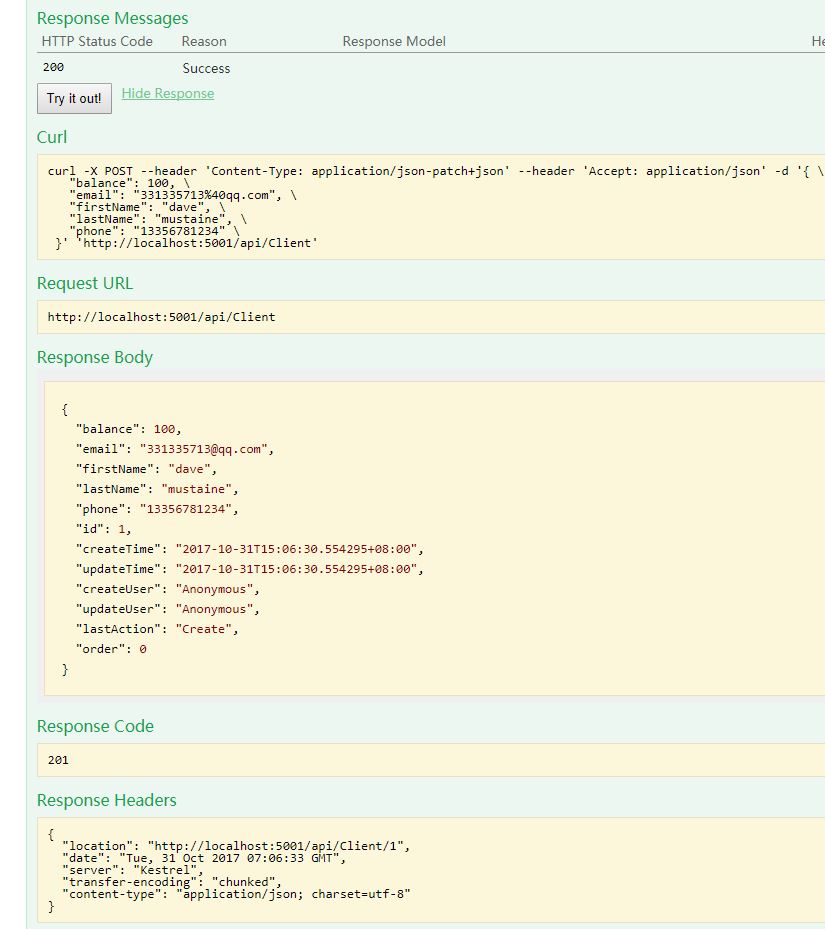Image resolution: width=825 pixels, height=929 pixels.
Task: Click the "server": "Kestrel" header line
Action: 133,870
